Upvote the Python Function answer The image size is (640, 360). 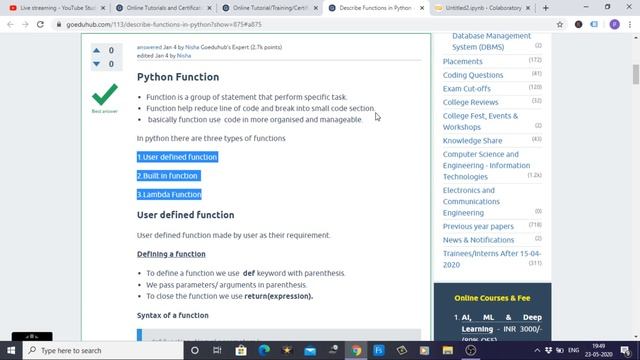pyautogui.click(x=96, y=50)
